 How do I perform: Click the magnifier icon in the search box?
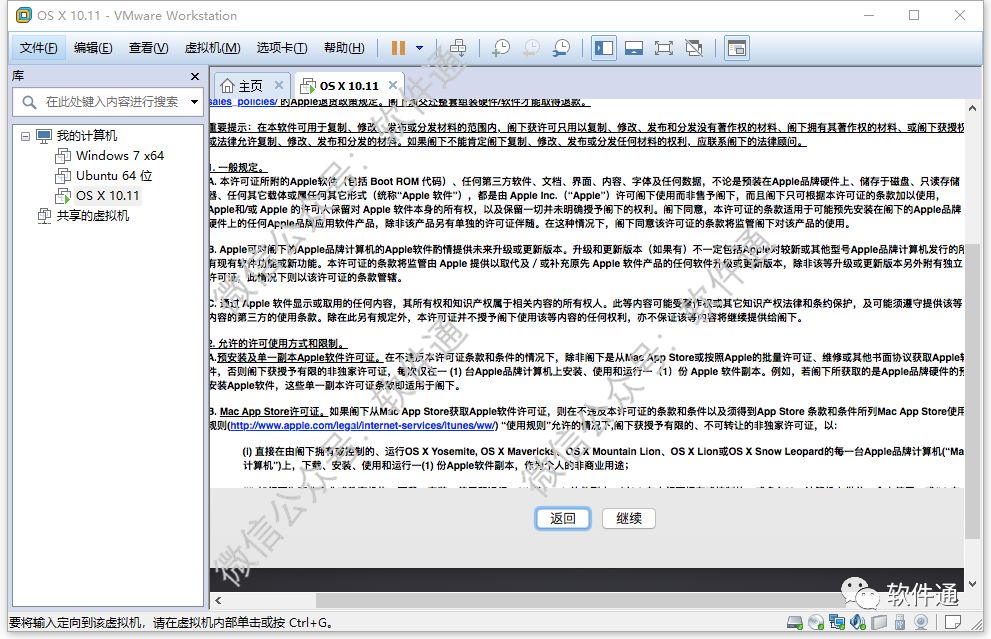[29, 102]
